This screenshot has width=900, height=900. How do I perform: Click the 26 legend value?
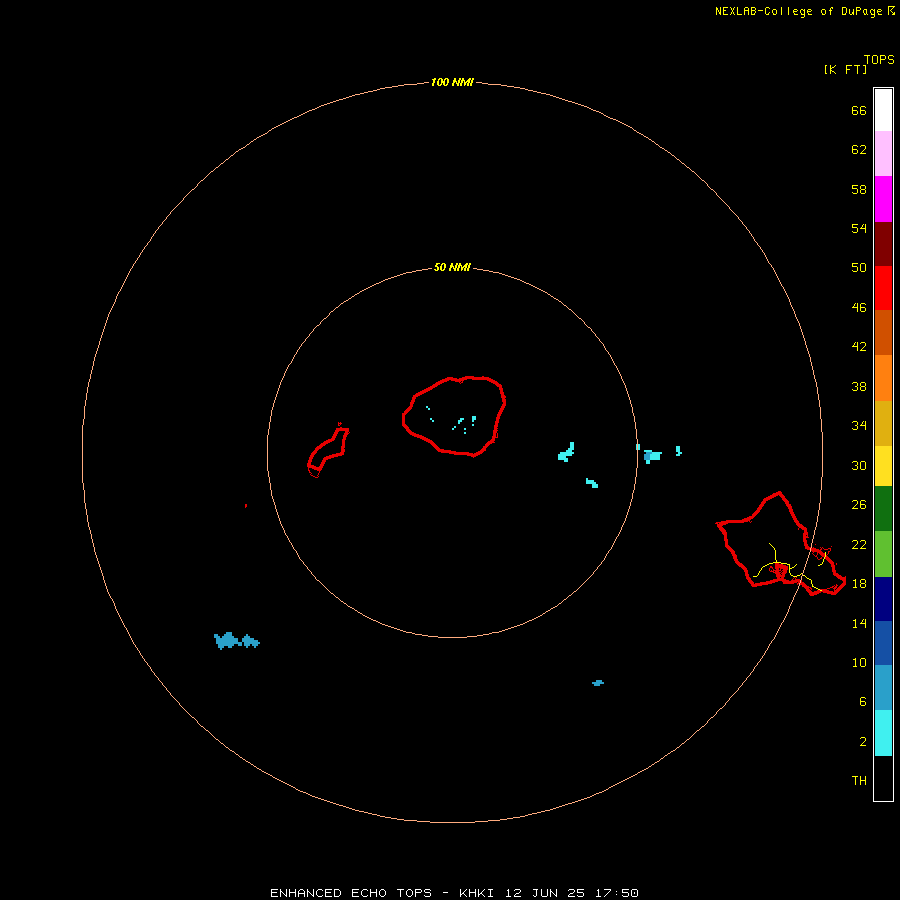point(859,505)
